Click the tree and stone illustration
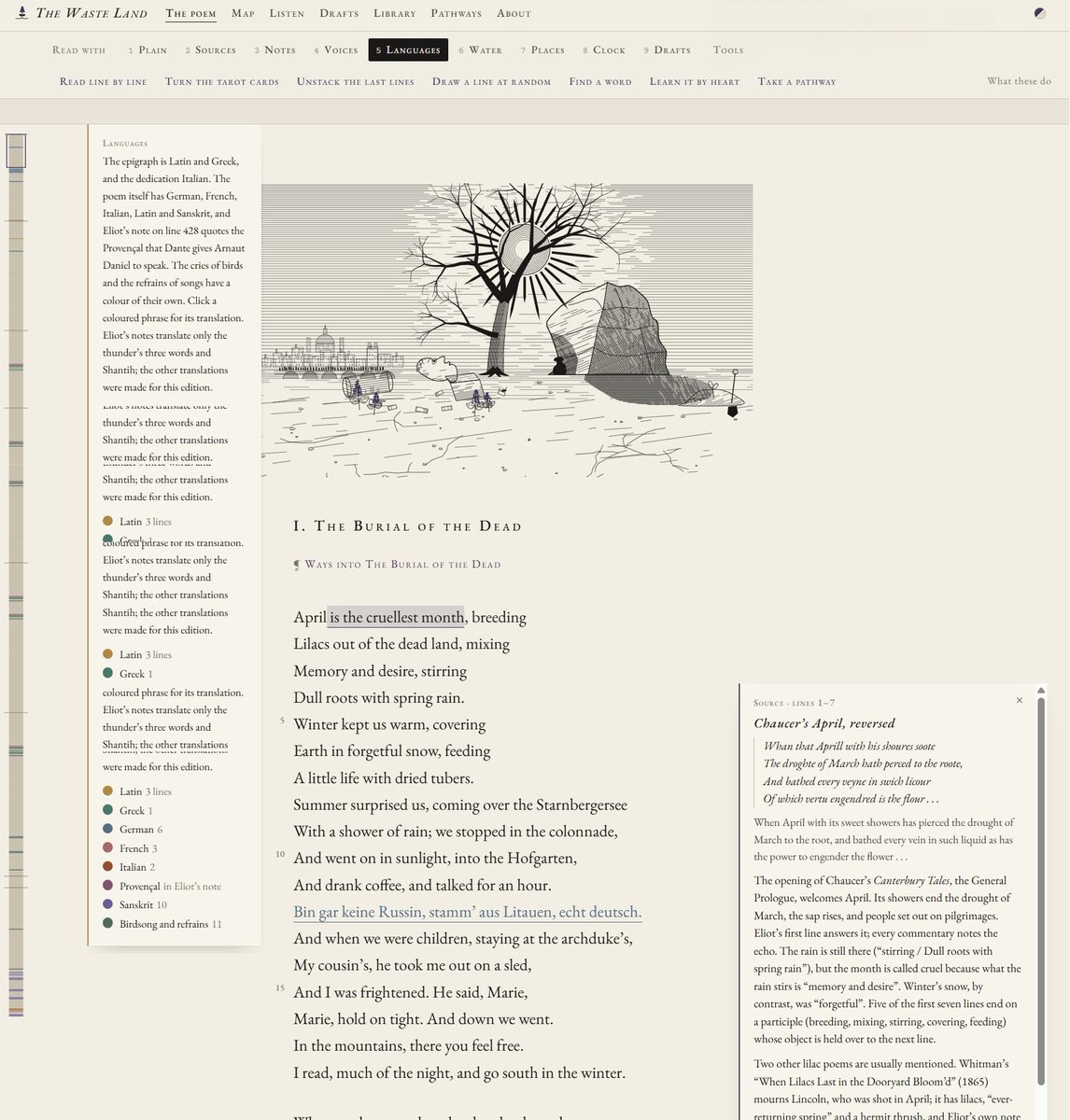The image size is (1070, 1120). 507,331
